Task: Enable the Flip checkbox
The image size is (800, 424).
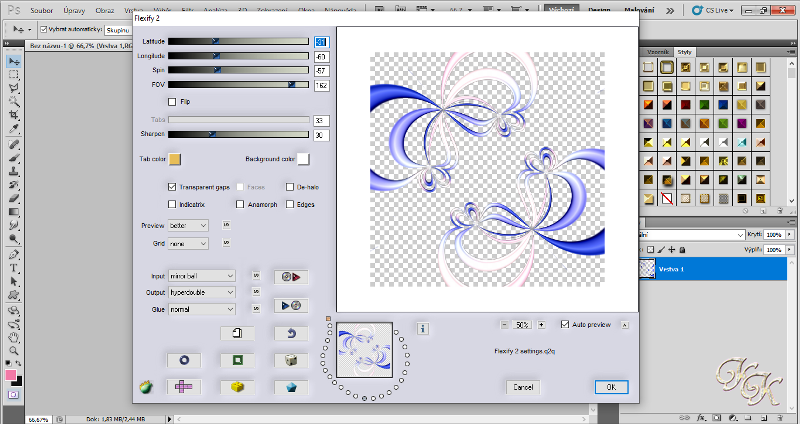Action: point(172,102)
